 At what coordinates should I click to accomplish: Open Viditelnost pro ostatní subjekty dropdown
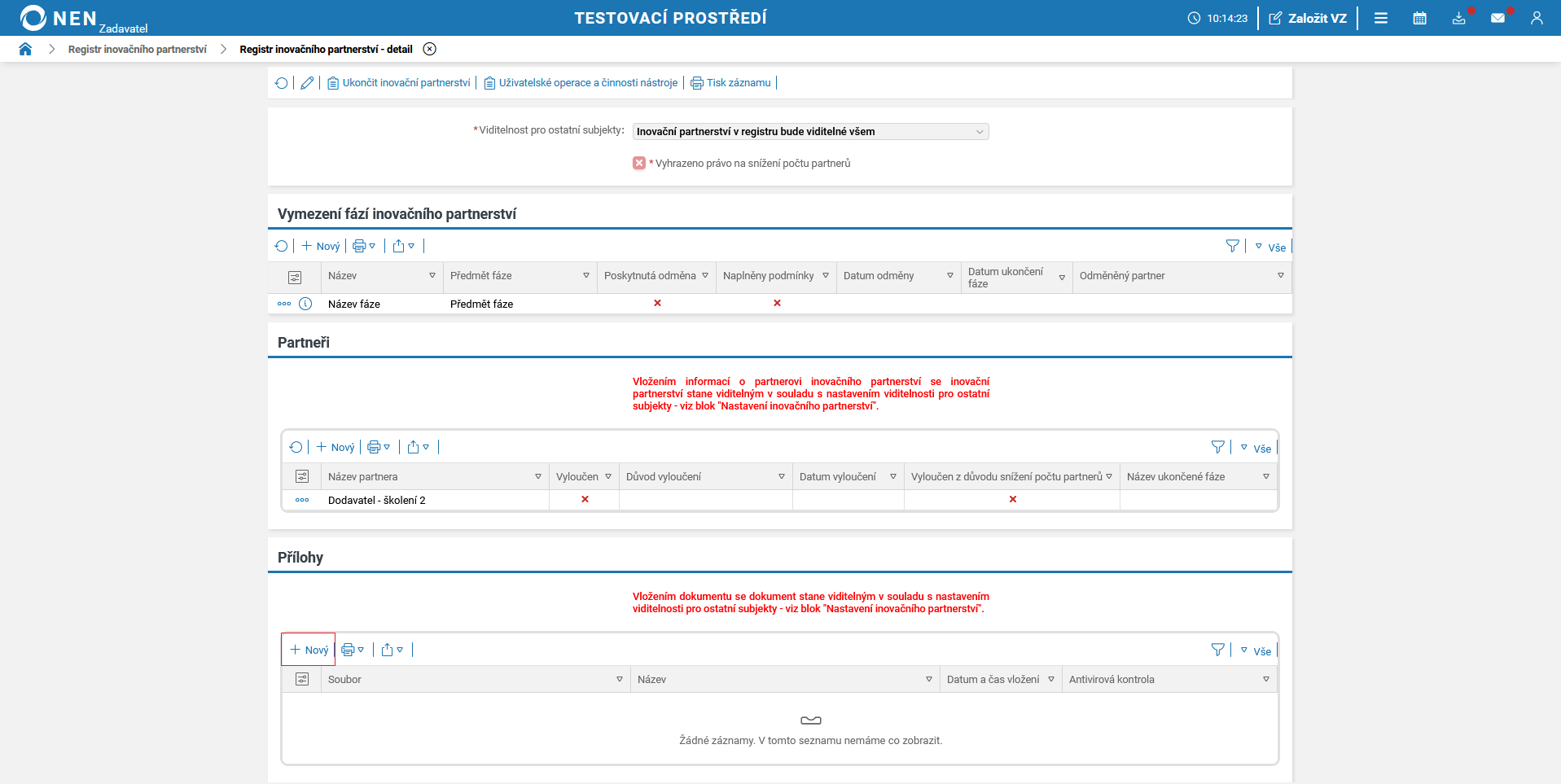tap(811, 132)
